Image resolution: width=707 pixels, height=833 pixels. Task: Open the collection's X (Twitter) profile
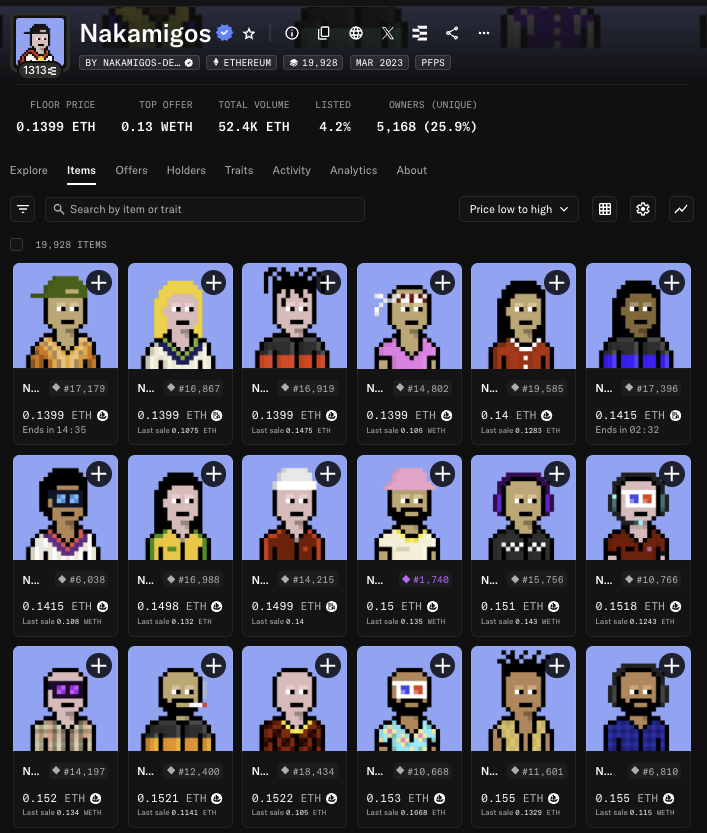388,33
